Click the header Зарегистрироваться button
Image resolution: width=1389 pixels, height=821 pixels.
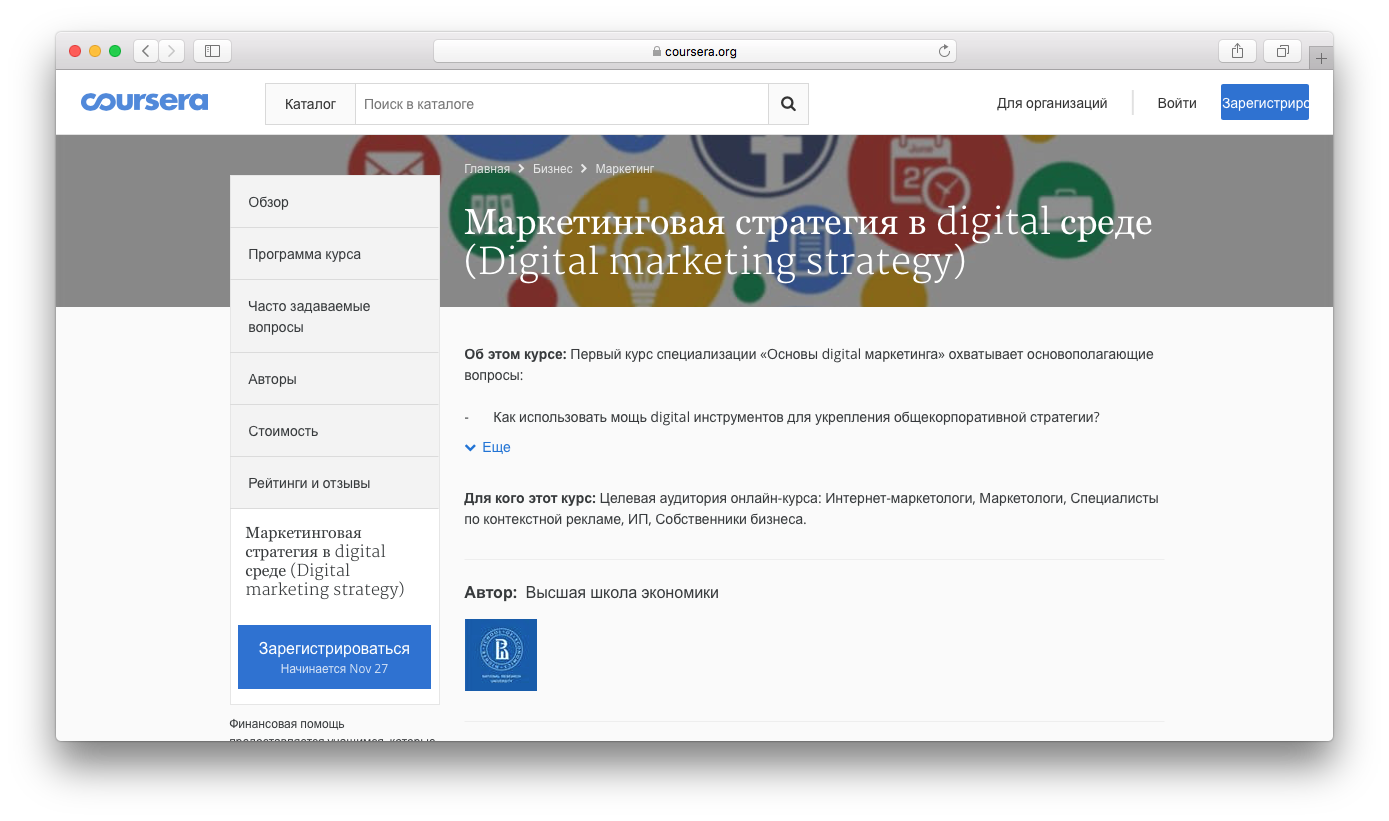[1265, 102]
